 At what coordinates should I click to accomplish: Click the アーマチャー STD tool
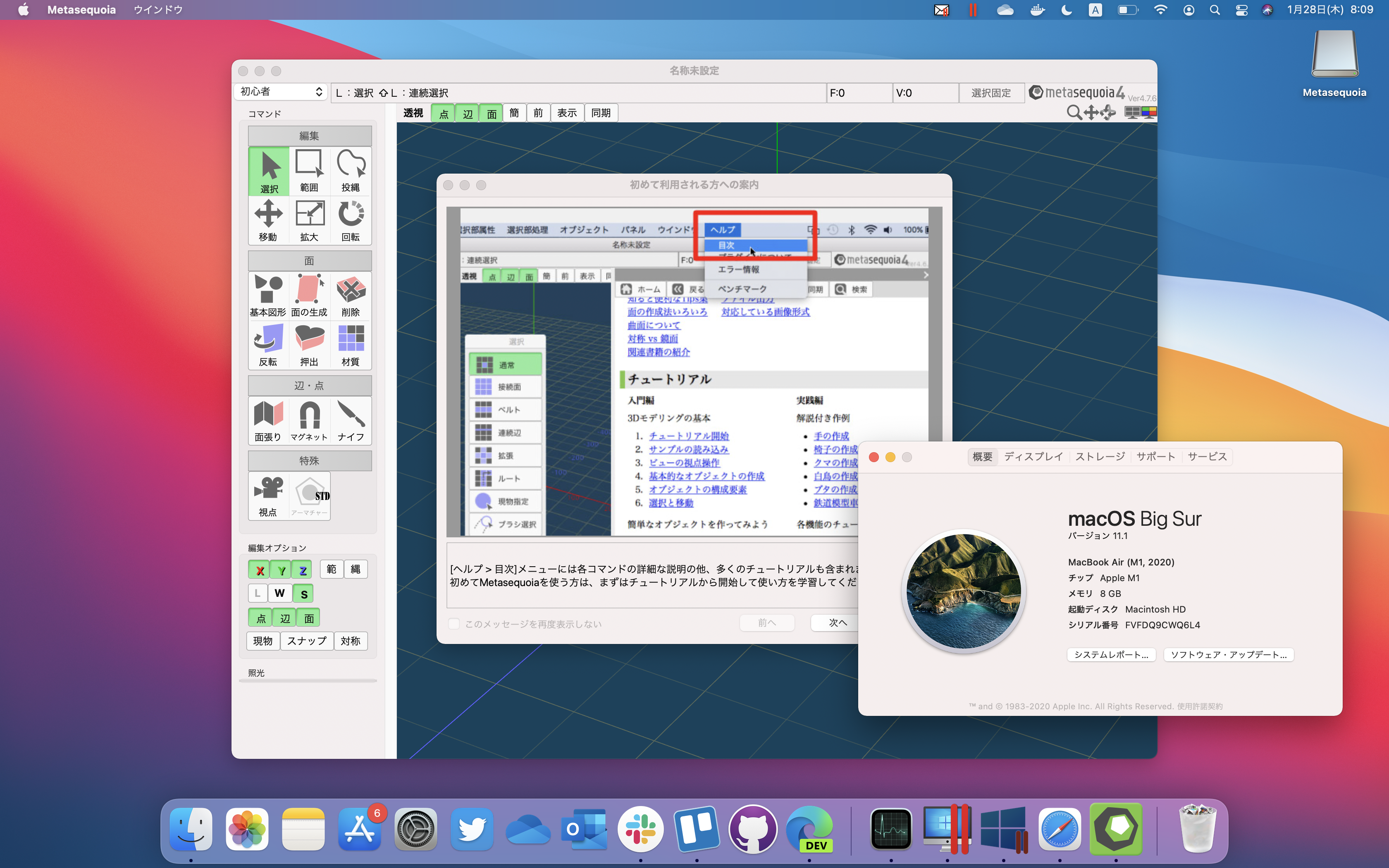click(309, 496)
